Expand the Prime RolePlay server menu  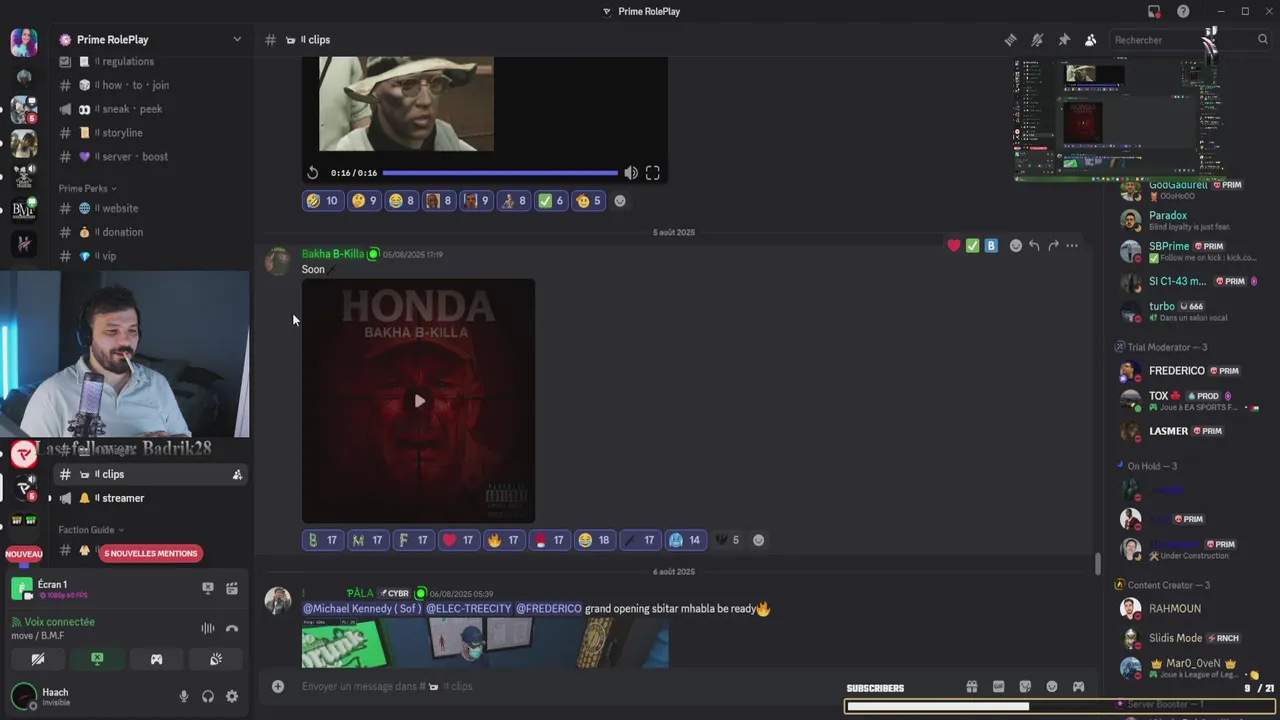pos(237,39)
